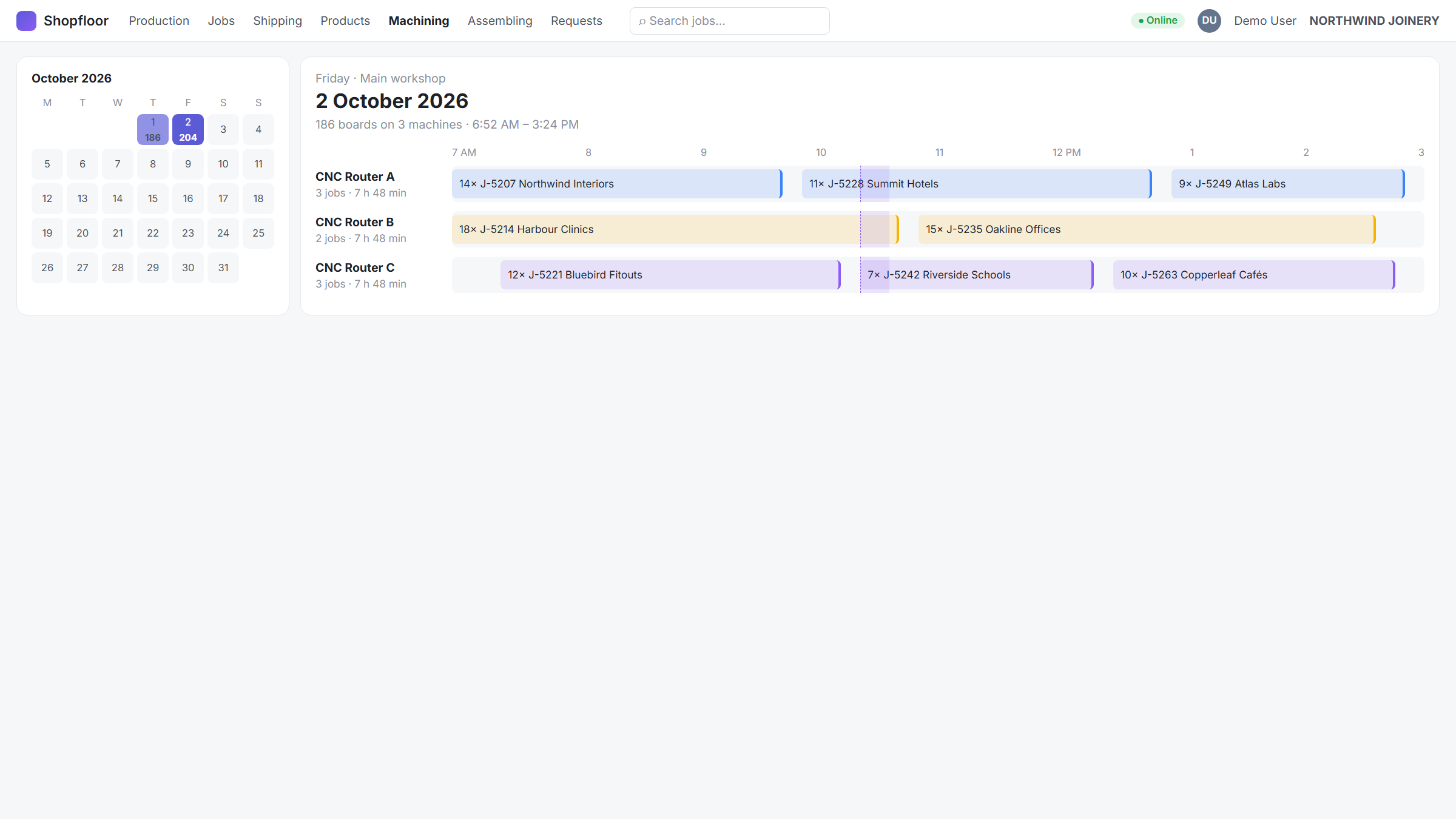Select October 2 with 204 boards
Image resolution: width=1456 pixels, height=819 pixels.
click(188, 129)
